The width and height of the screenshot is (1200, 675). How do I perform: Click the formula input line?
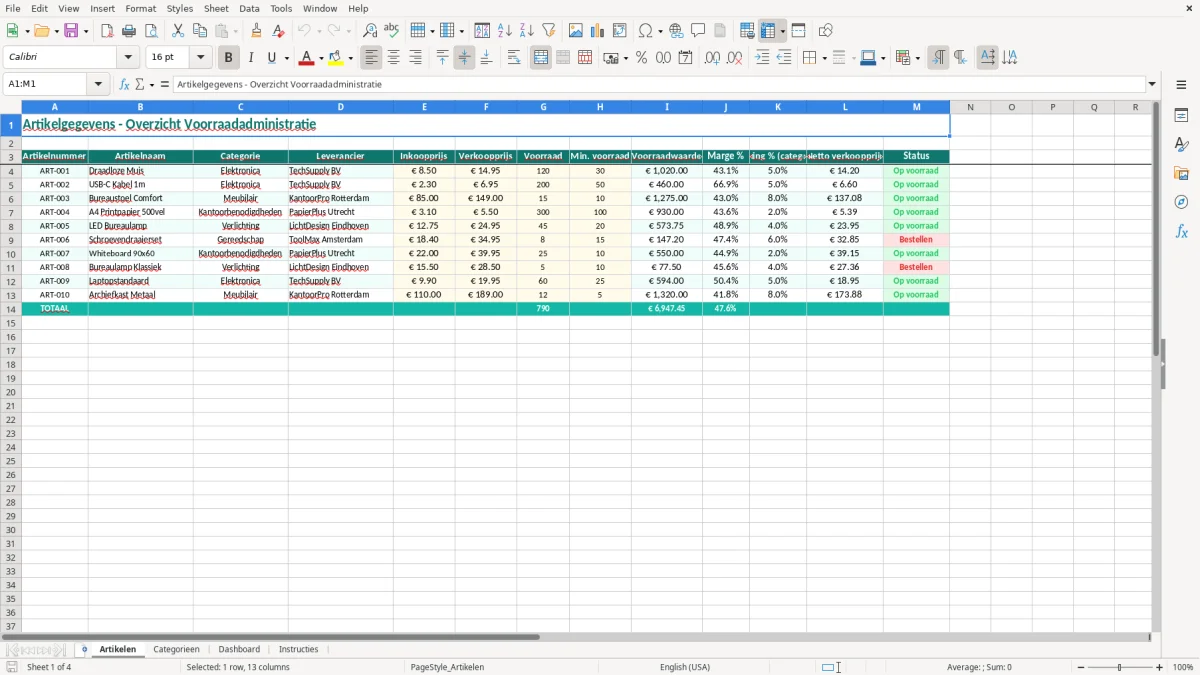(x=658, y=84)
